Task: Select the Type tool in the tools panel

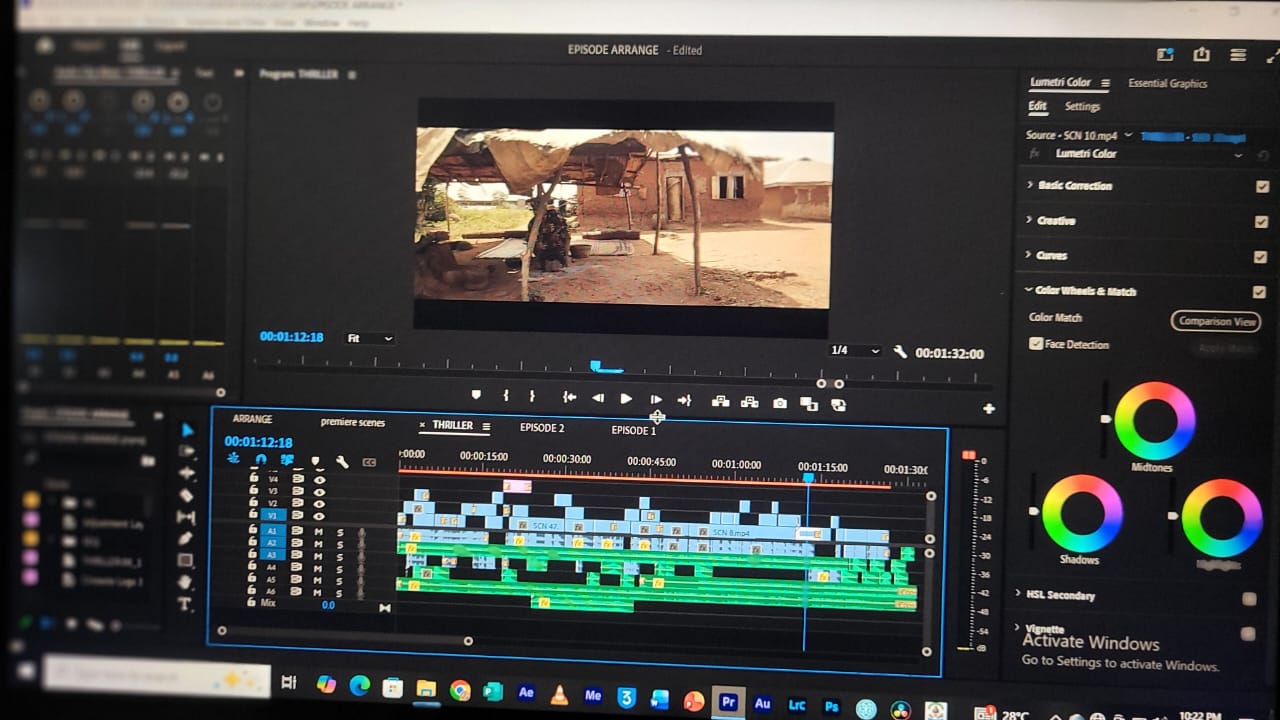Action: (185, 604)
